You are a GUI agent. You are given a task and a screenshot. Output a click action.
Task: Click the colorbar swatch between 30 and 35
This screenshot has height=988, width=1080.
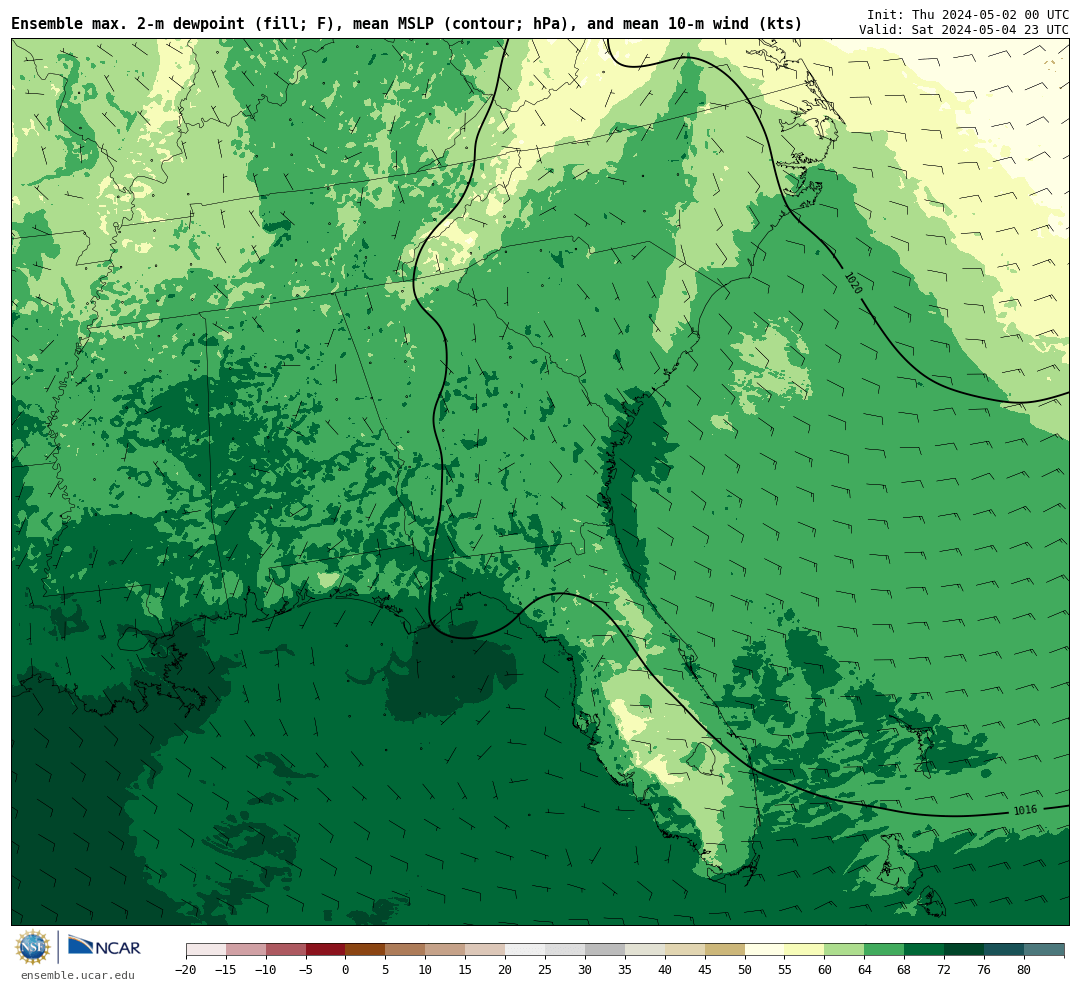point(605,950)
